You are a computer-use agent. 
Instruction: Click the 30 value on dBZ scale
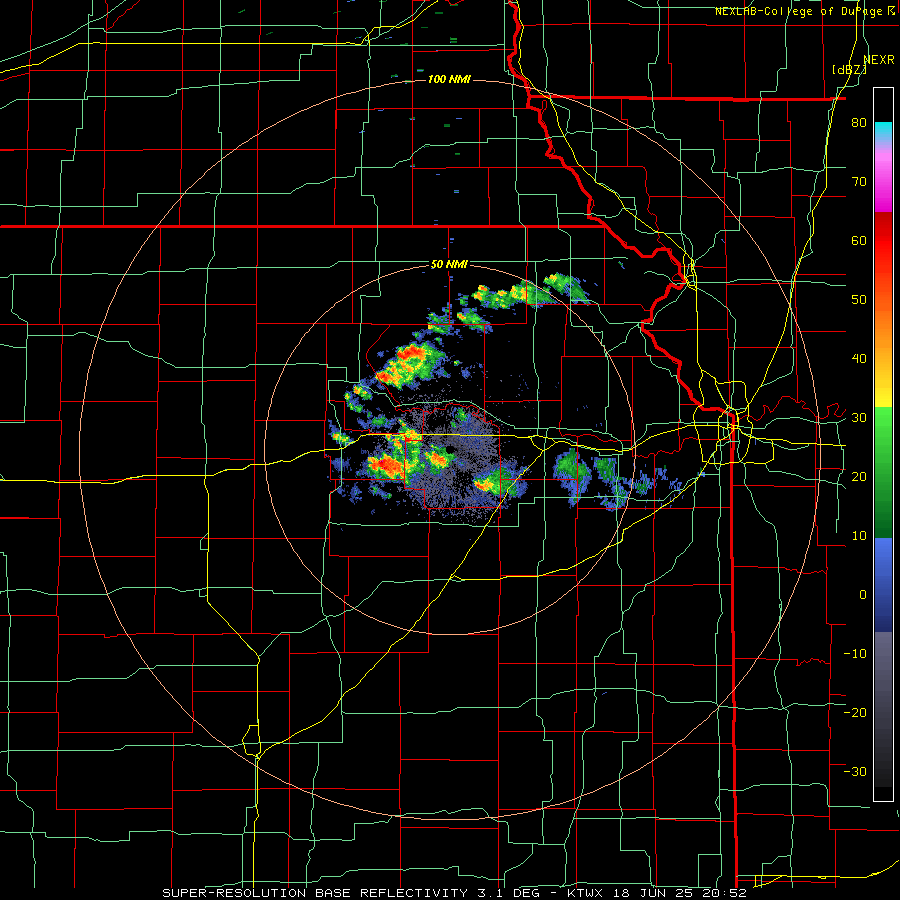pyautogui.click(x=859, y=418)
